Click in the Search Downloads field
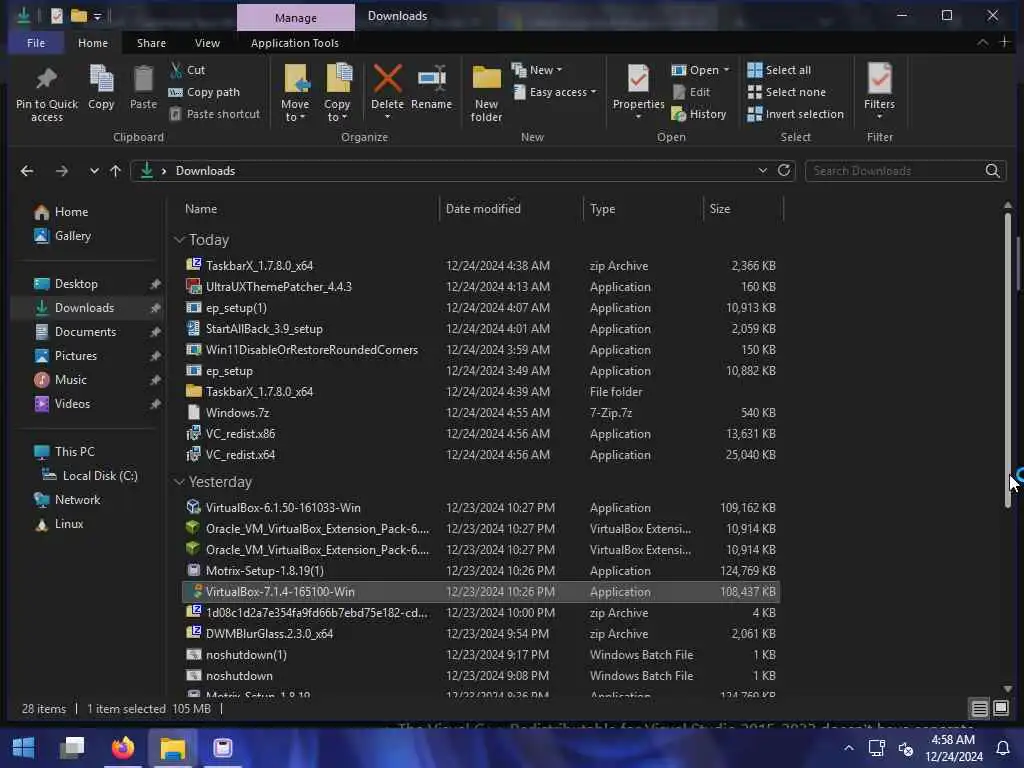 tap(895, 171)
